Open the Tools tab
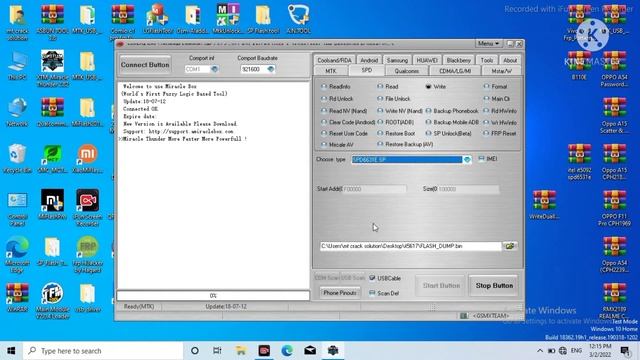This screenshot has width=640, height=360. tap(487, 60)
